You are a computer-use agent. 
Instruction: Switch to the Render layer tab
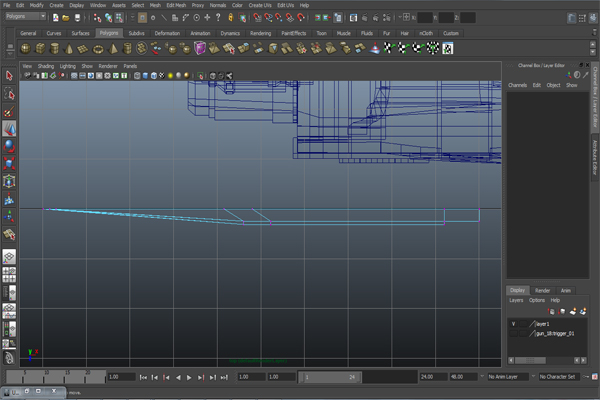(542, 291)
